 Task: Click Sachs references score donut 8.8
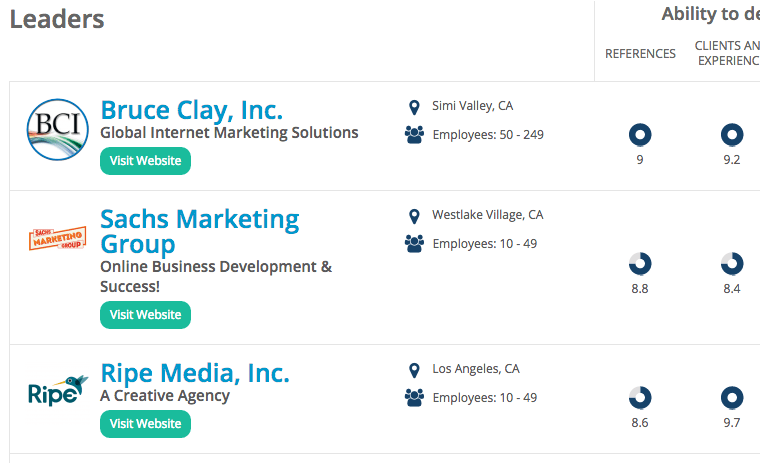pyautogui.click(x=640, y=264)
